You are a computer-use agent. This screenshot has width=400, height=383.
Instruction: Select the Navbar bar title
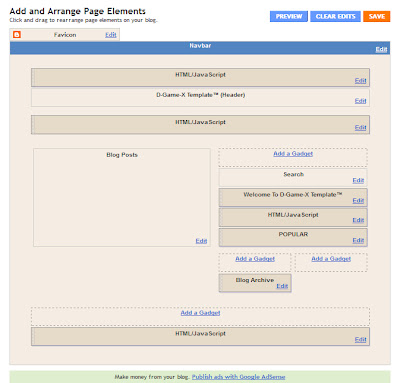pos(200,45)
